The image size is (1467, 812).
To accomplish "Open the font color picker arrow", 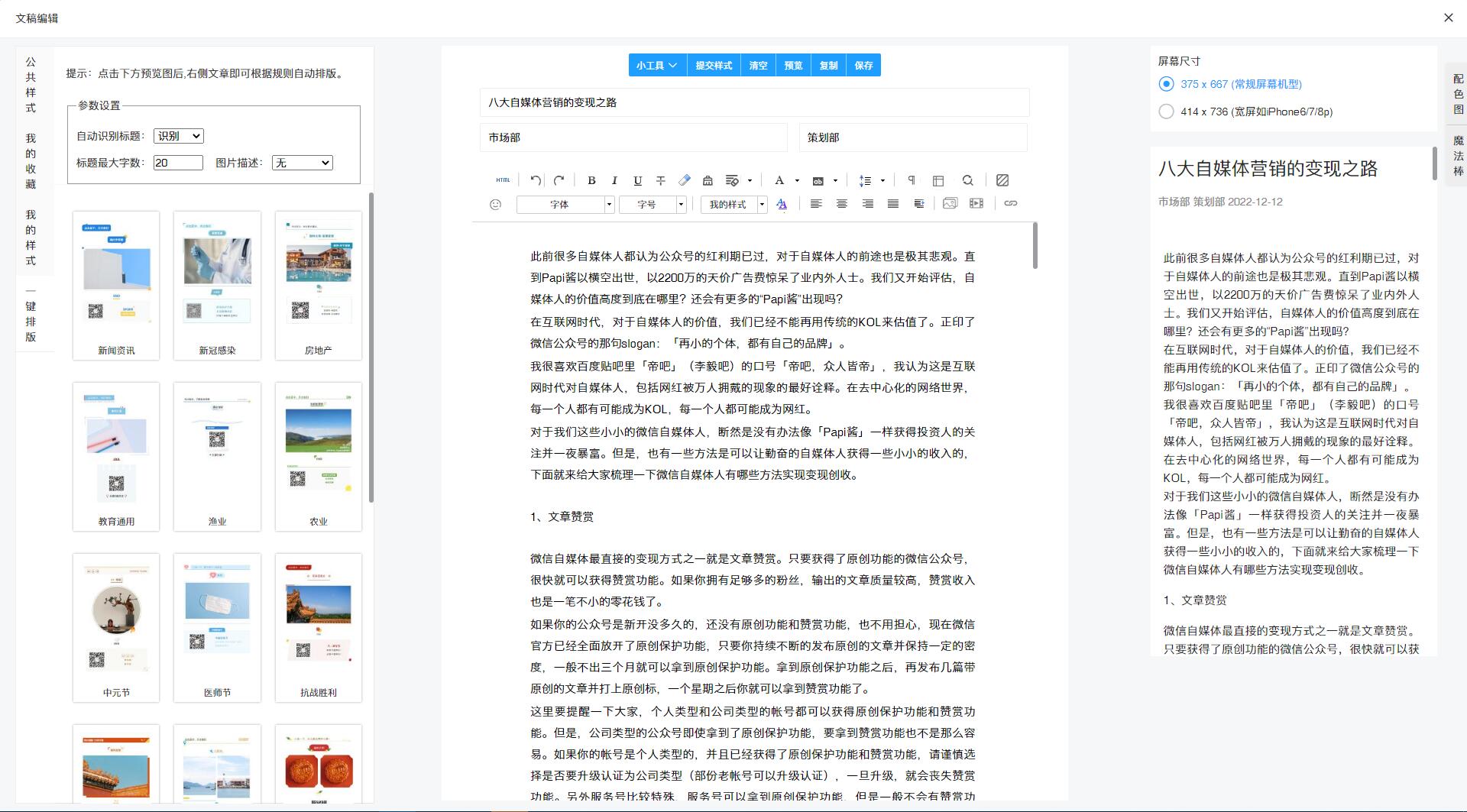I will click(797, 181).
